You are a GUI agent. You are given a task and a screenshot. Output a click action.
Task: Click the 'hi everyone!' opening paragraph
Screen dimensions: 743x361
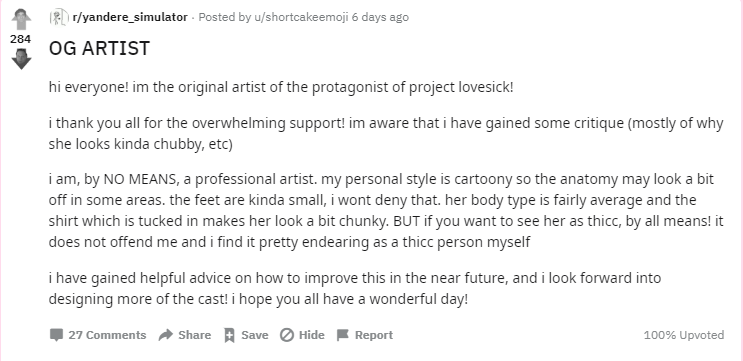pyautogui.click(x=281, y=88)
